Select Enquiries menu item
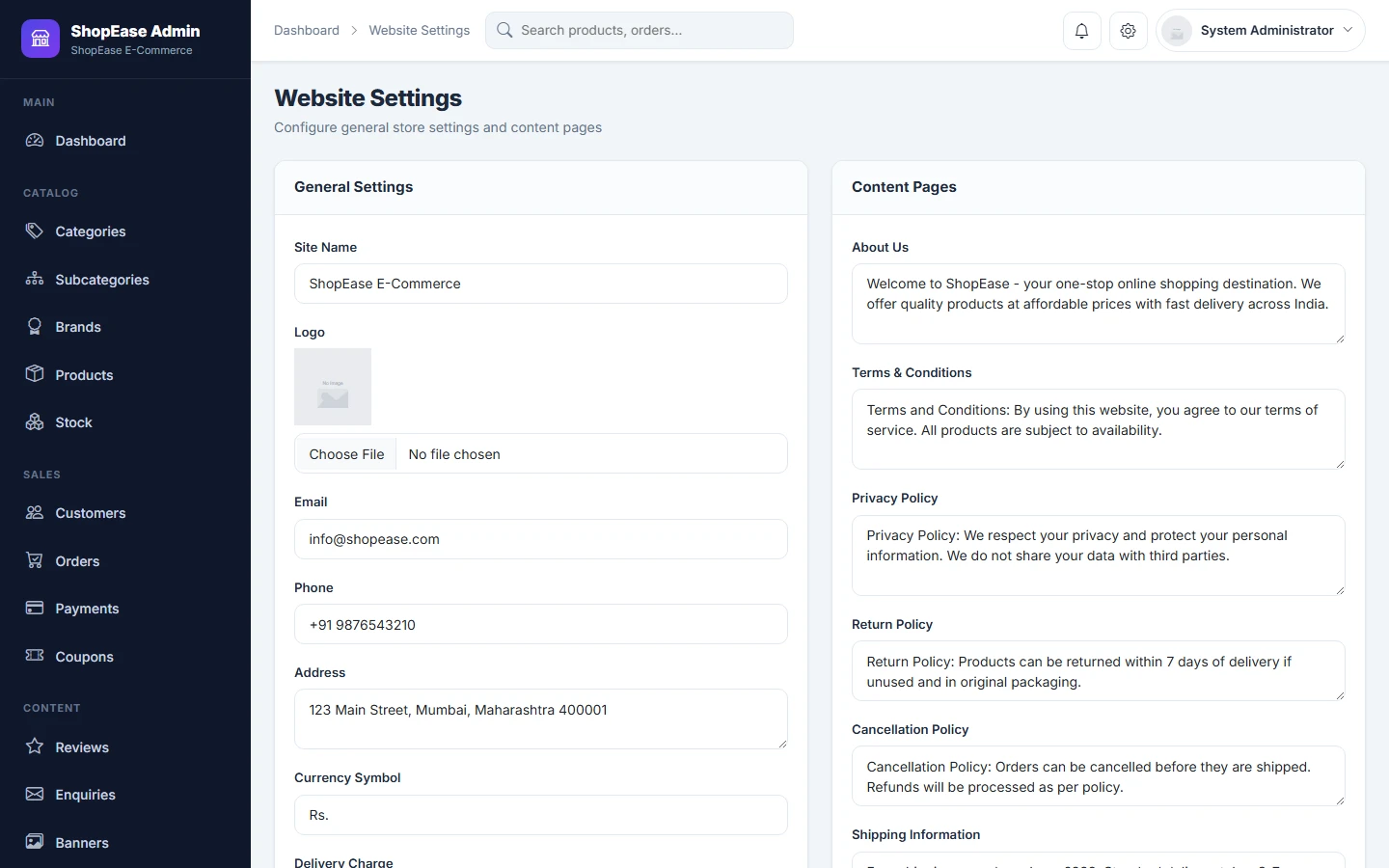 pyautogui.click(x=125, y=795)
